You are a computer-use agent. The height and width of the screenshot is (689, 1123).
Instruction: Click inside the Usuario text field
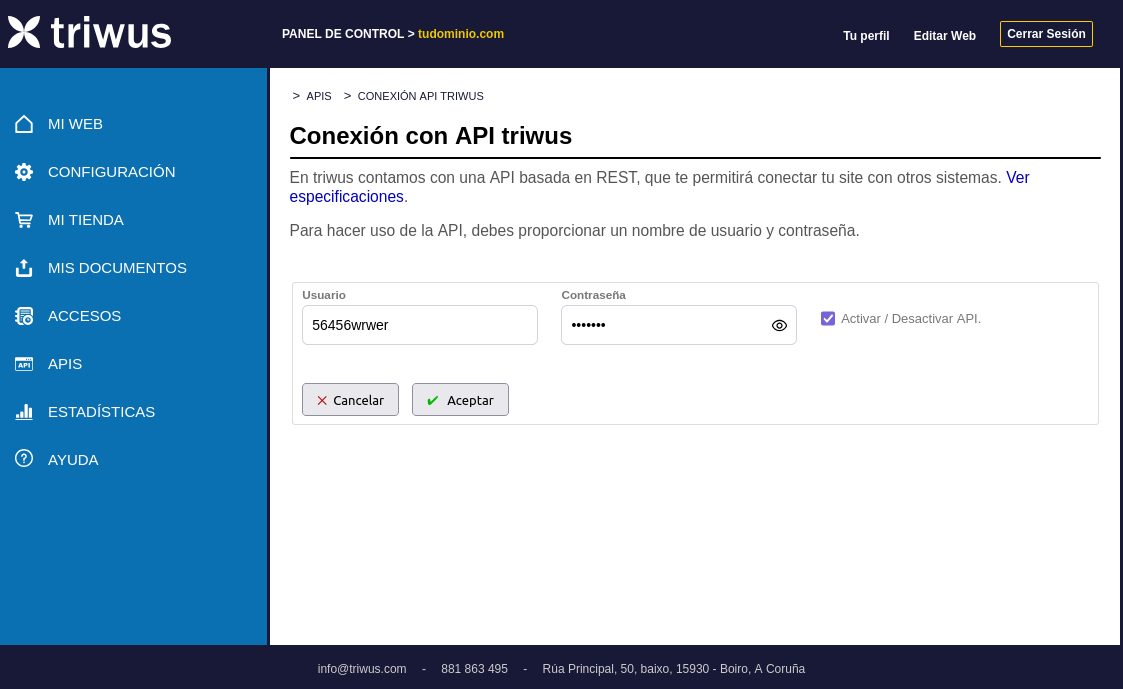420,325
